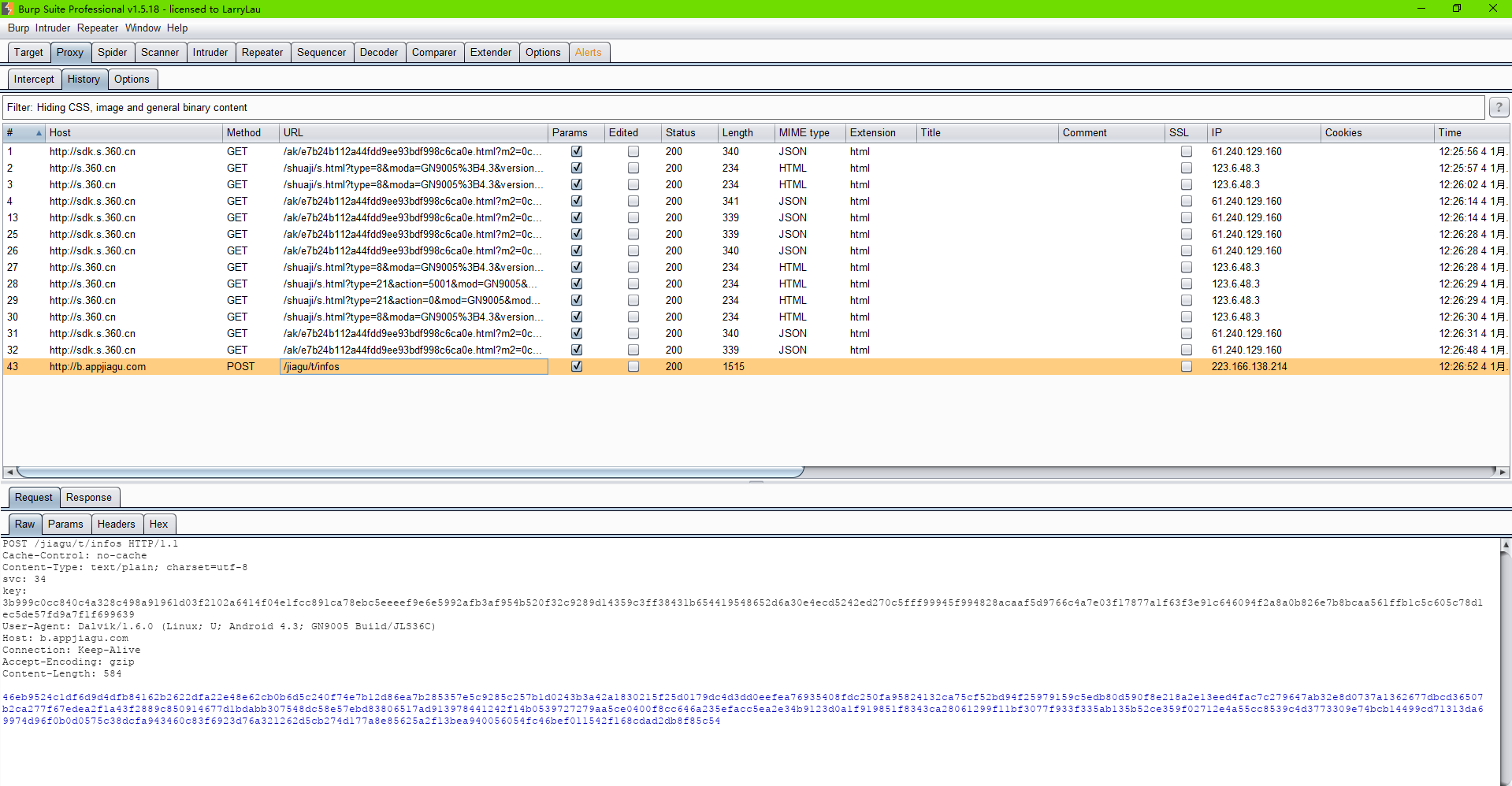The height and width of the screenshot is (786, 1512).
Task: Switch to the Response tab
Action: coord(89,497)
